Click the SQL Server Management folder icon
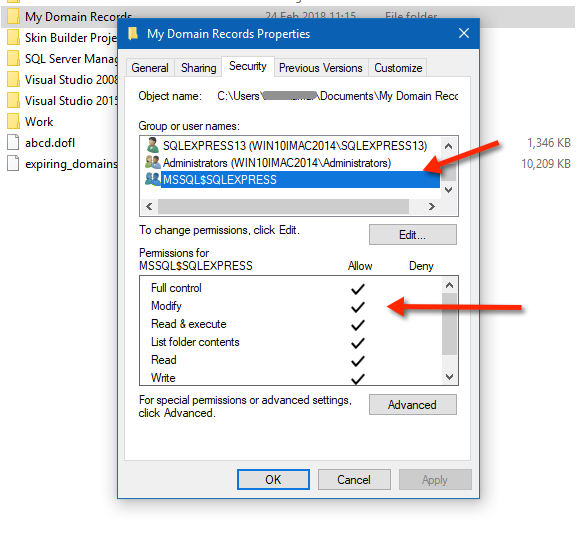 tap(13, 59)
